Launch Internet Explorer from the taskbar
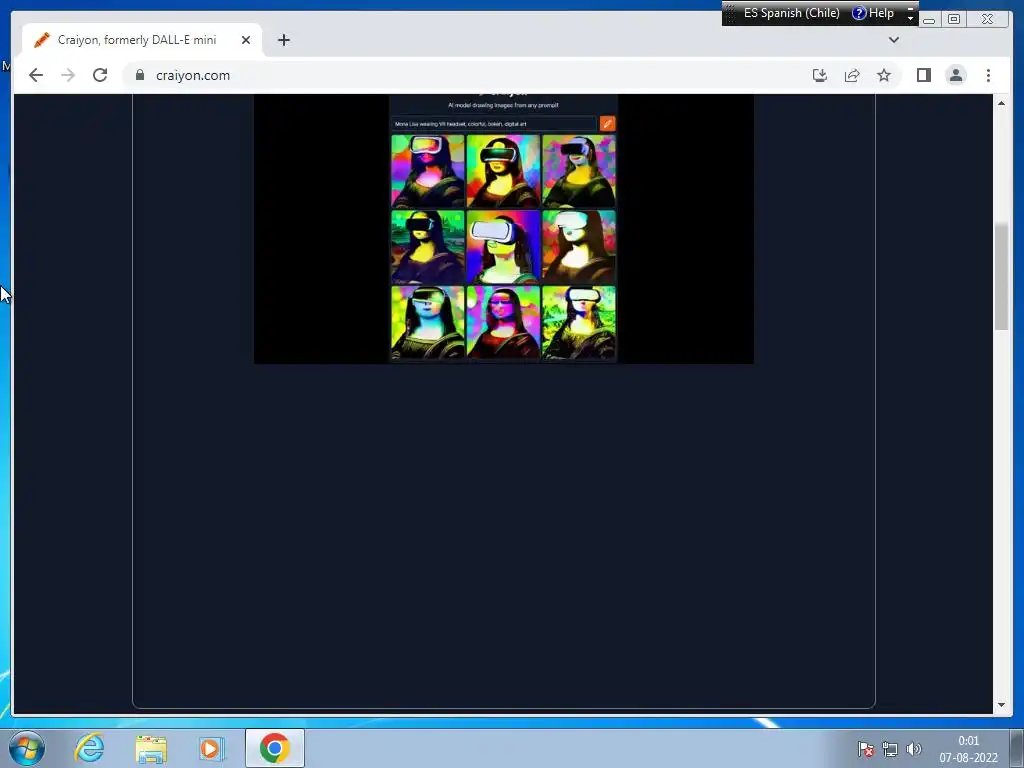Screen dimensions: 1024x768 coord(89,748)
